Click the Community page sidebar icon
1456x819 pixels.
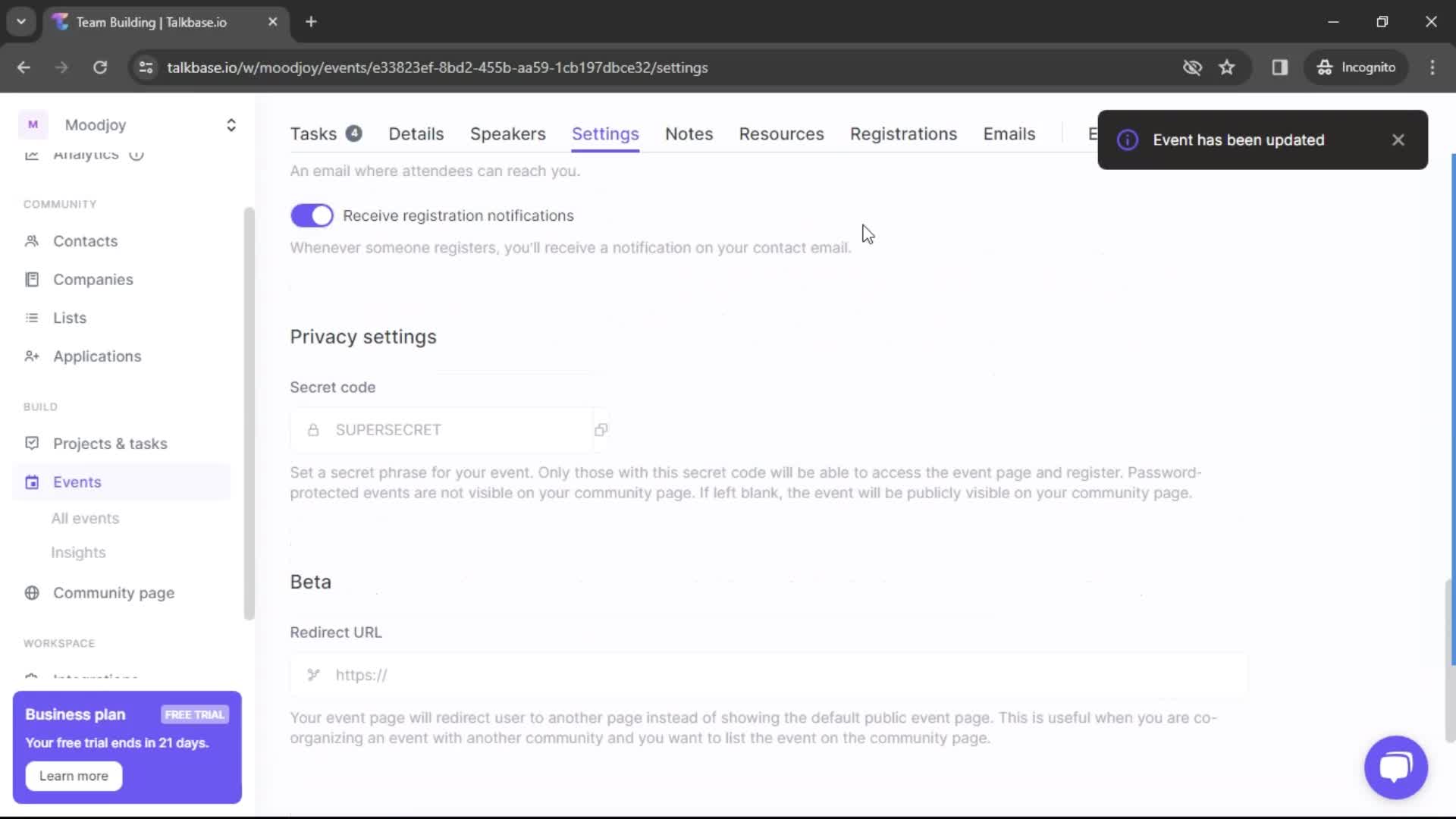32,593
